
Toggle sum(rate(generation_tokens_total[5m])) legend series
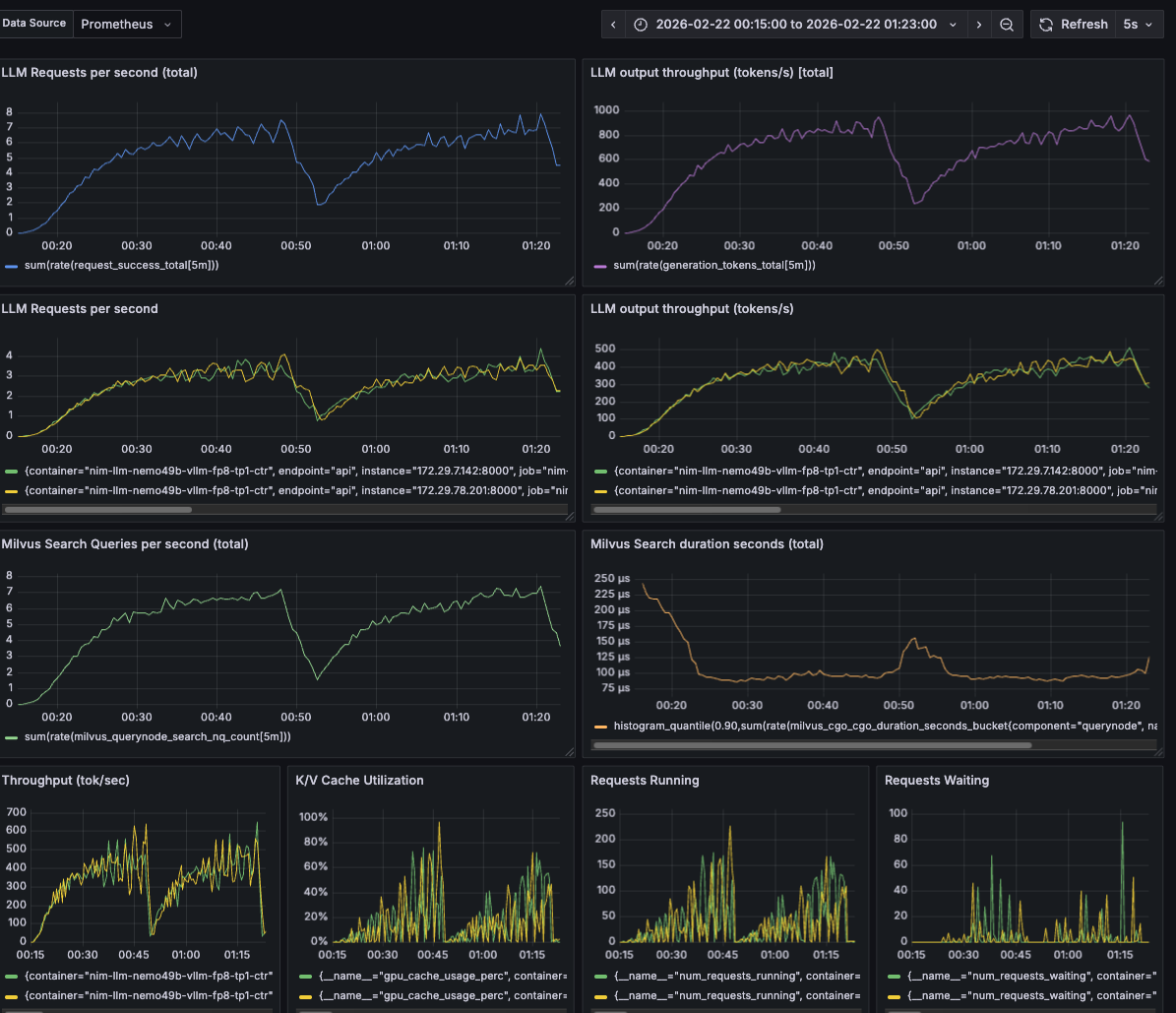(714, 265)
